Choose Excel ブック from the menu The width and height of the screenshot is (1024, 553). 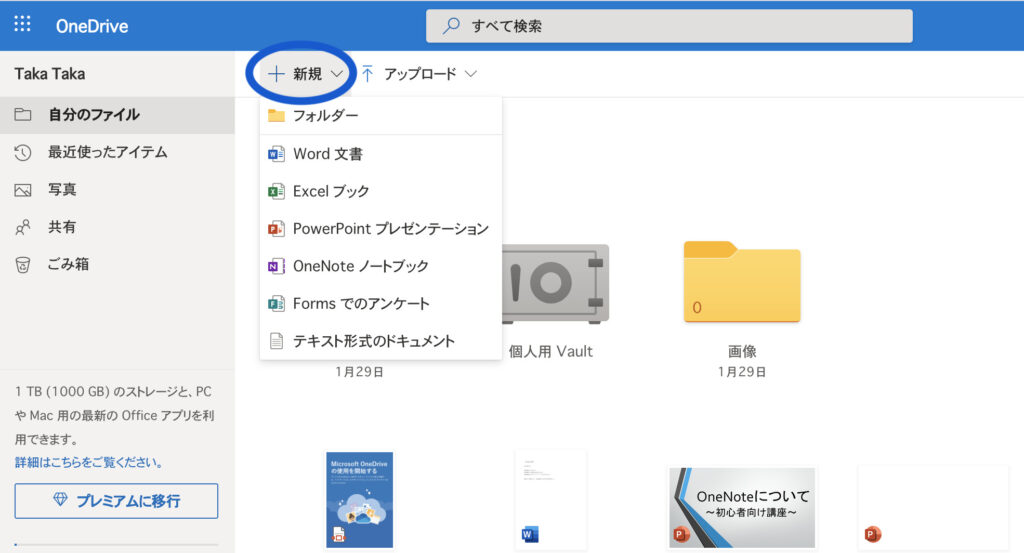pyautogui.click(x=381, y=191)
